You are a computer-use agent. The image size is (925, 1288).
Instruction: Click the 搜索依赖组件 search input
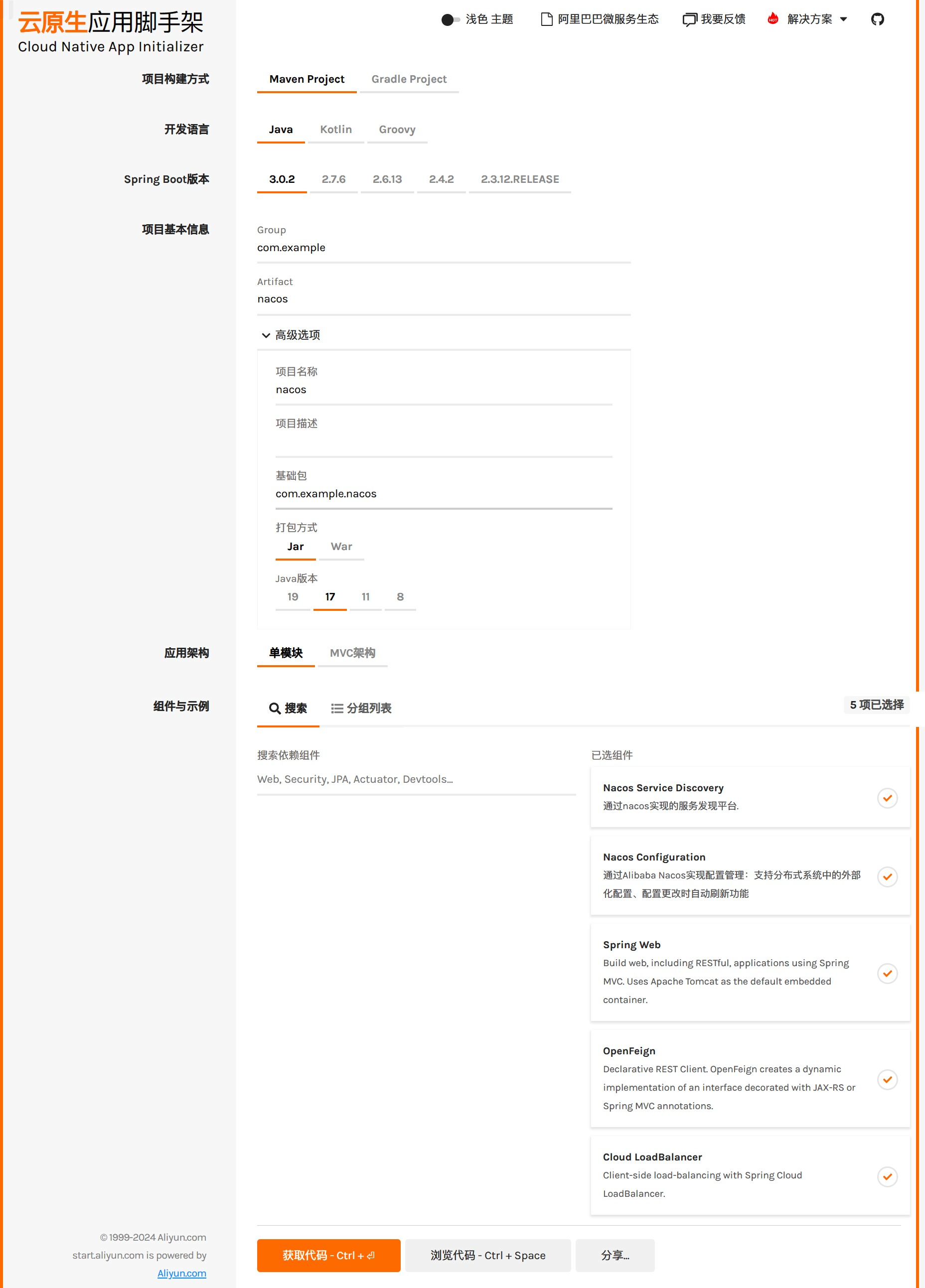coord(417,779)
